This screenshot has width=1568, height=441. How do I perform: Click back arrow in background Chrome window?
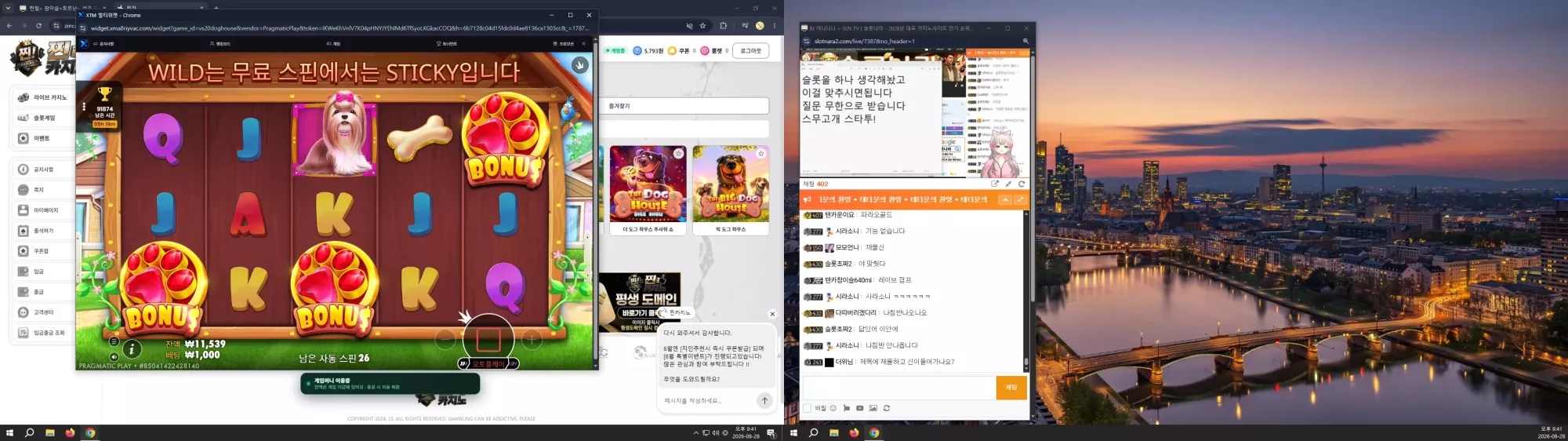tap(9, 26)
